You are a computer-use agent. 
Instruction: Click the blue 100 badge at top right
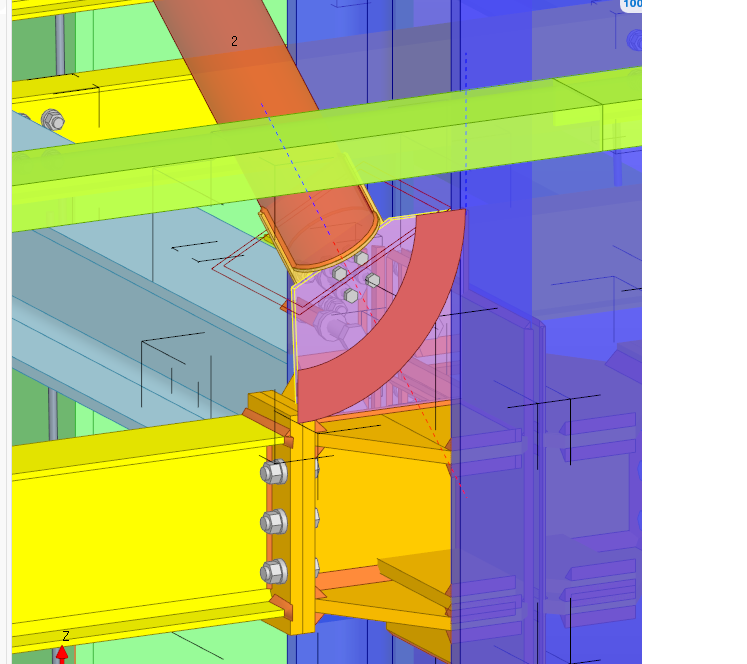click(x=632, y=4)
